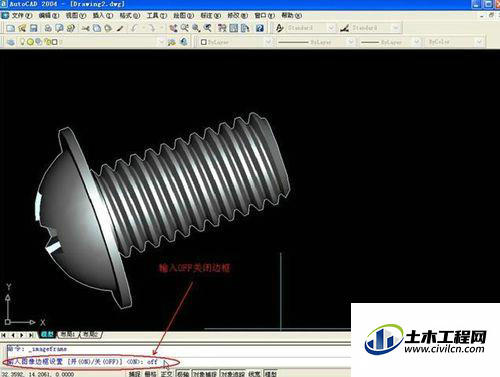Switch to the 模型 Model tab
Screen dimensions: 500x377
tap(47, 334)
